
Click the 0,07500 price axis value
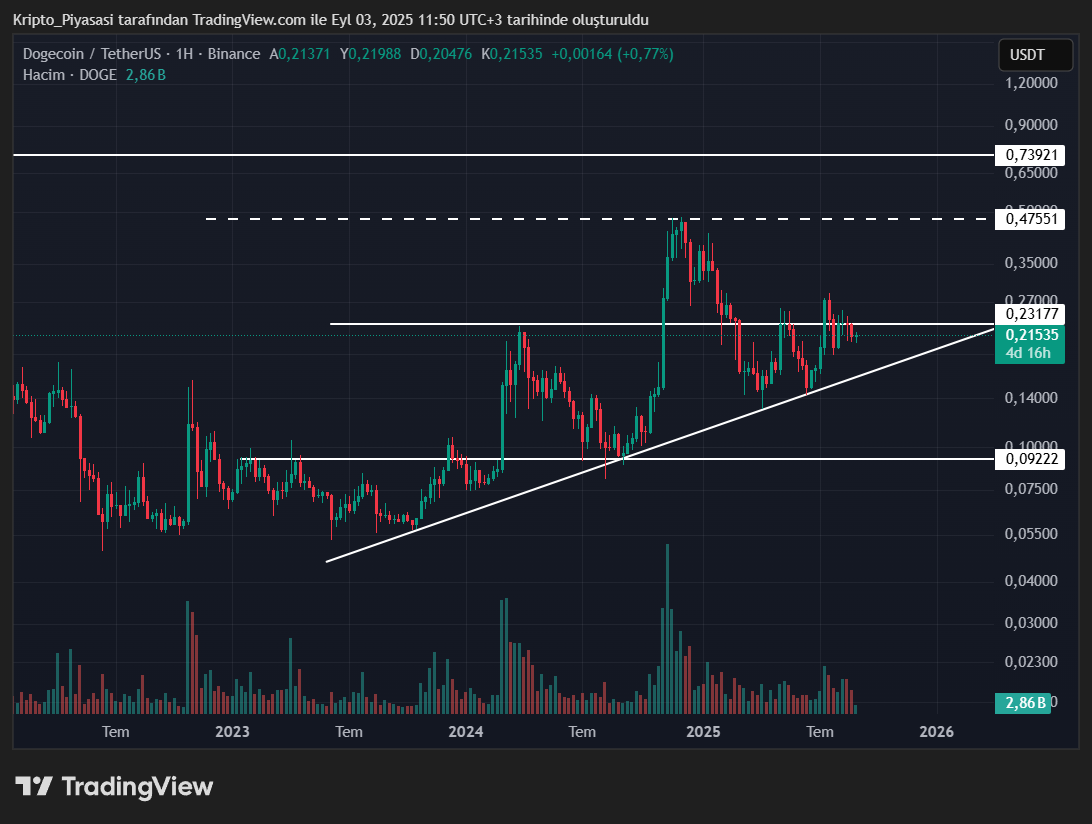pos(1031,489)
